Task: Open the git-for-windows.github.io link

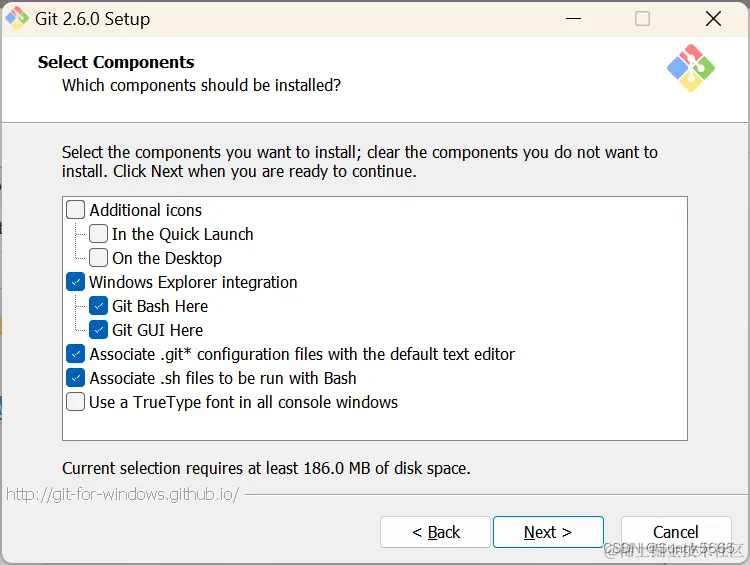Action: (x=123, y=495)
